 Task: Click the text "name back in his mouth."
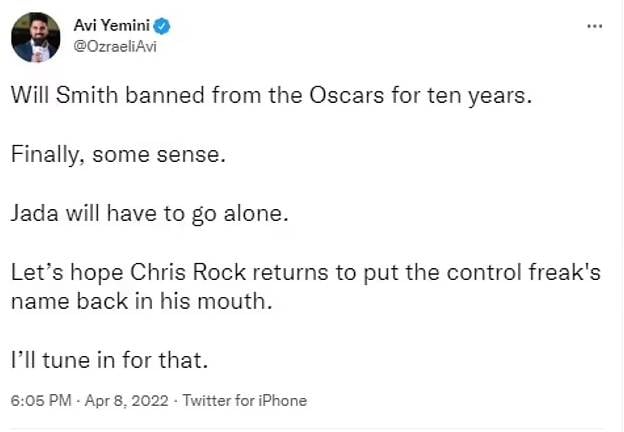pos(140,300)
